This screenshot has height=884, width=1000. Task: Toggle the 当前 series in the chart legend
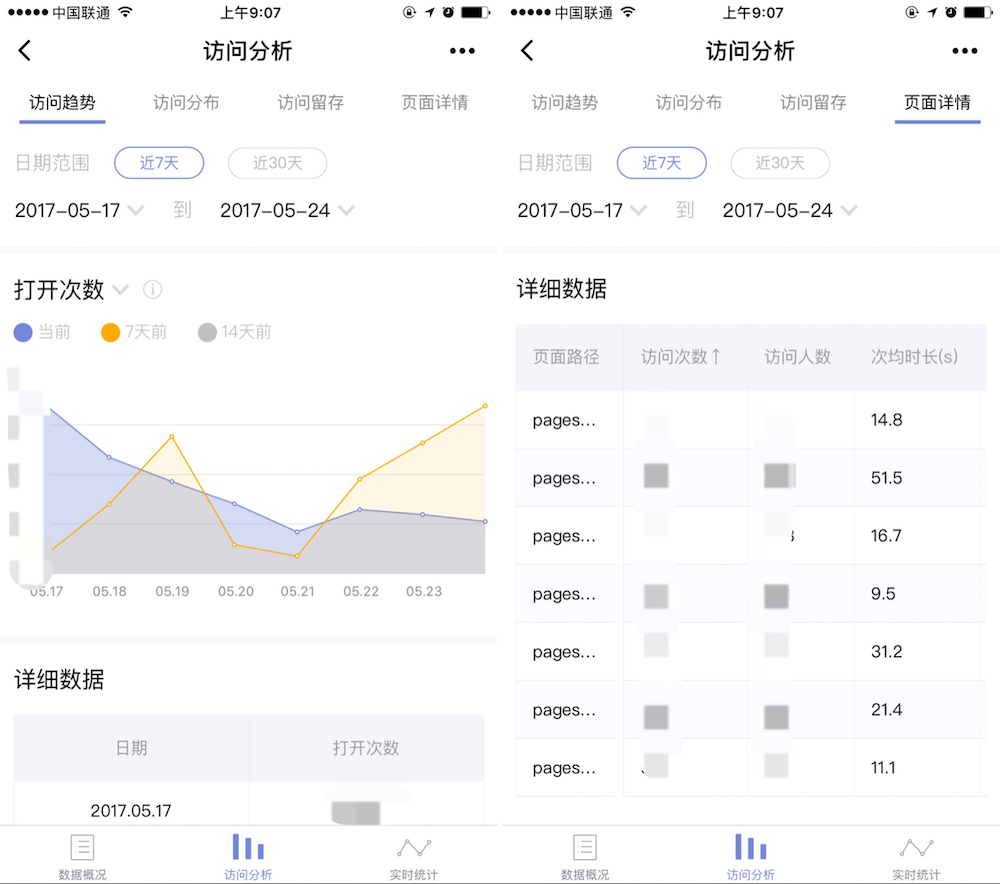42,331
